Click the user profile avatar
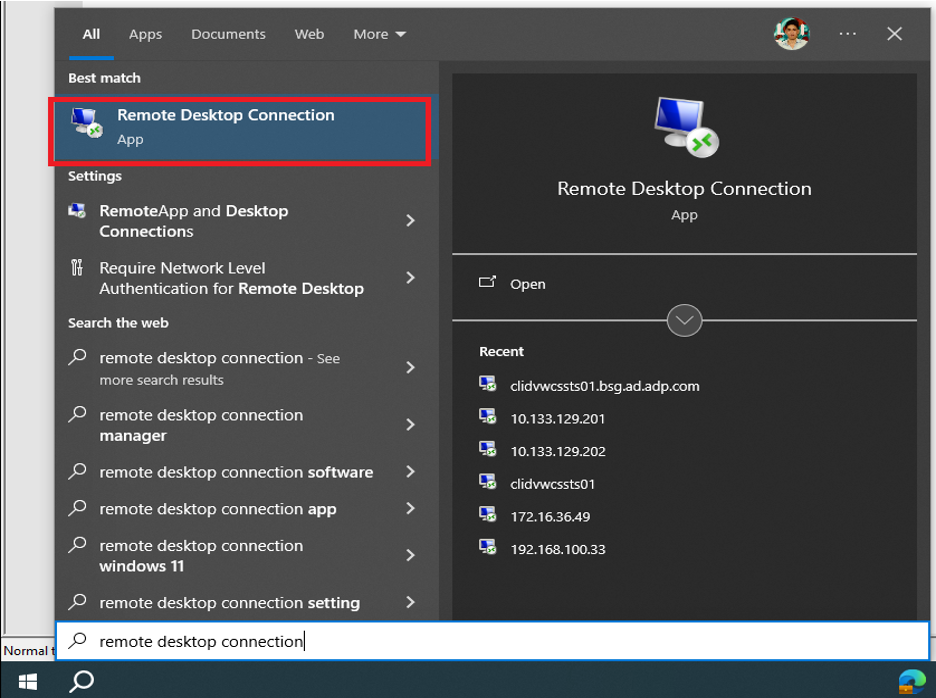Screen dimensions: 936x698 click(792, 33)
